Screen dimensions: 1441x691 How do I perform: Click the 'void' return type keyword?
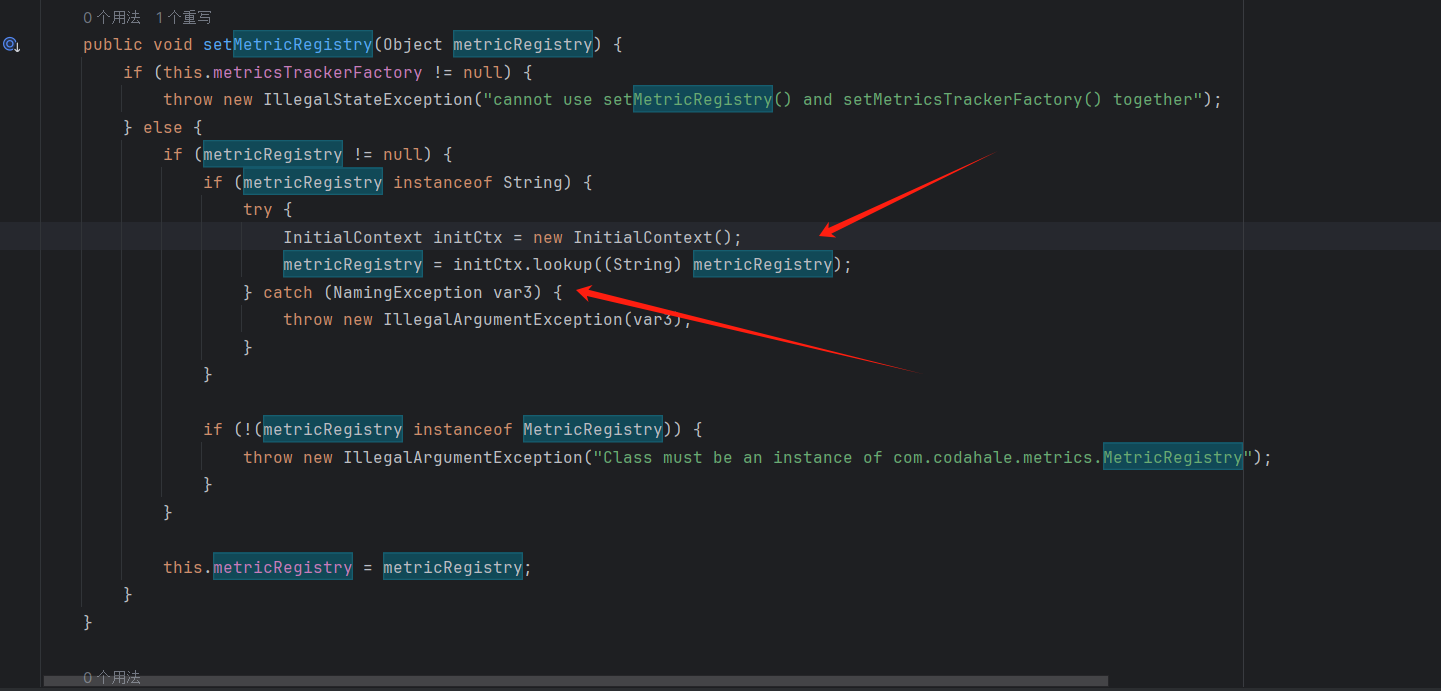173,45
